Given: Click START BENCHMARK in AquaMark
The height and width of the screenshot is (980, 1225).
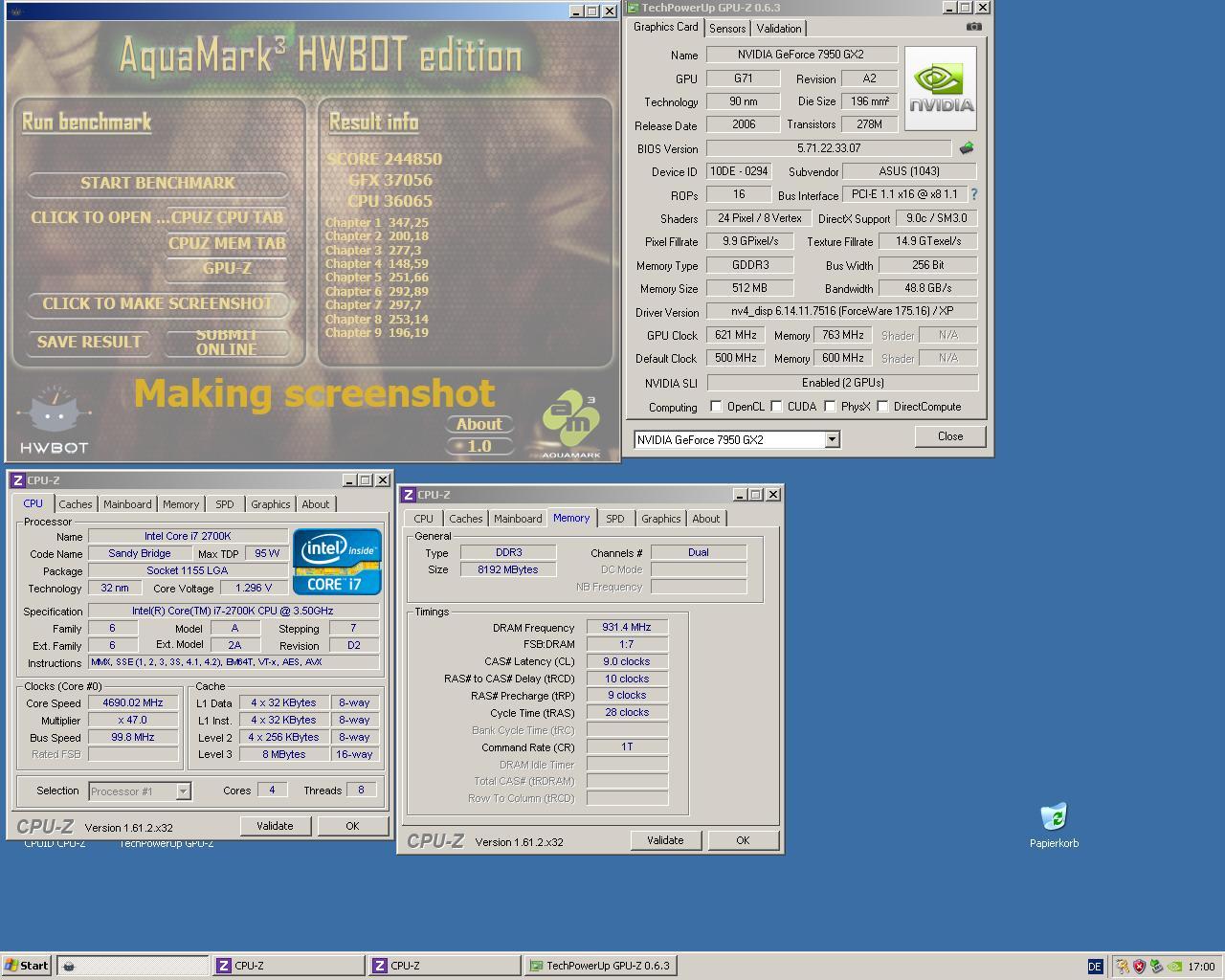Looking at the screenshot, I should point(158,183).
